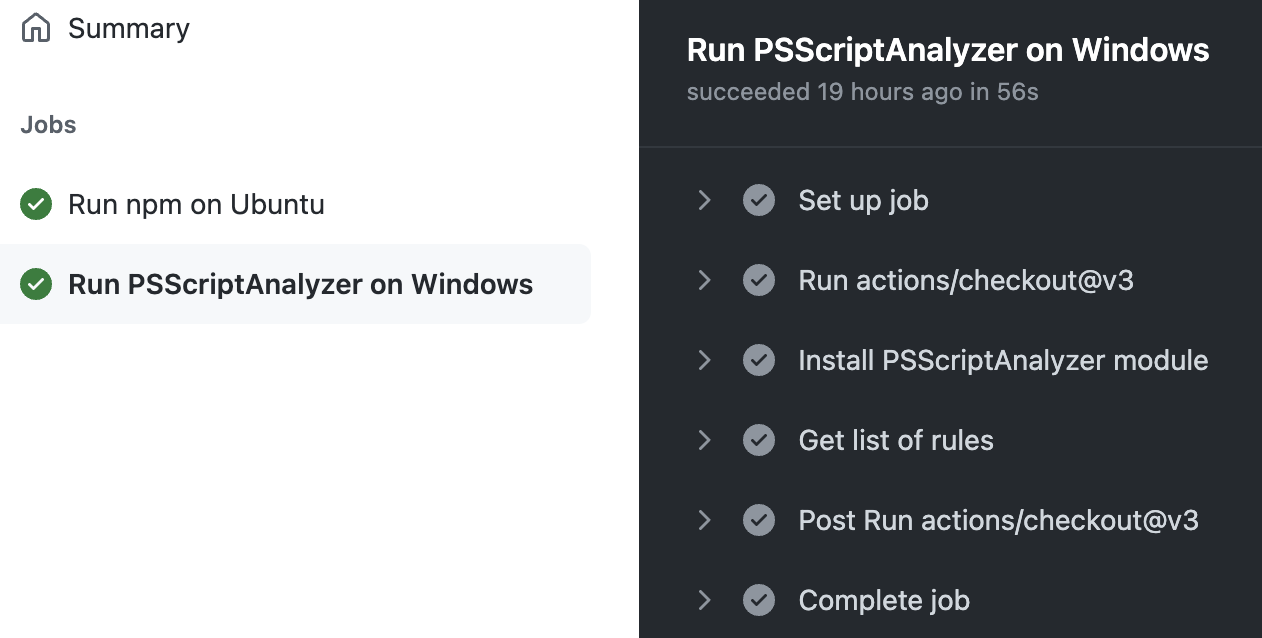Screen dimensions: 1262x638
Task: Open the Get list of rules step label
Action: [x=896, y=440]
